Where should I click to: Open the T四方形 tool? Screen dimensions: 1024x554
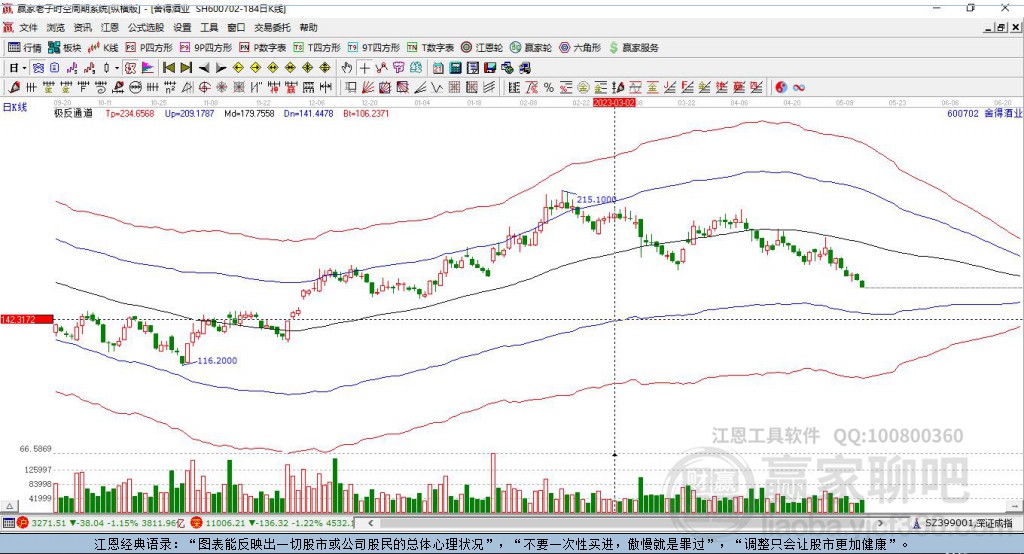pos(317,48)
